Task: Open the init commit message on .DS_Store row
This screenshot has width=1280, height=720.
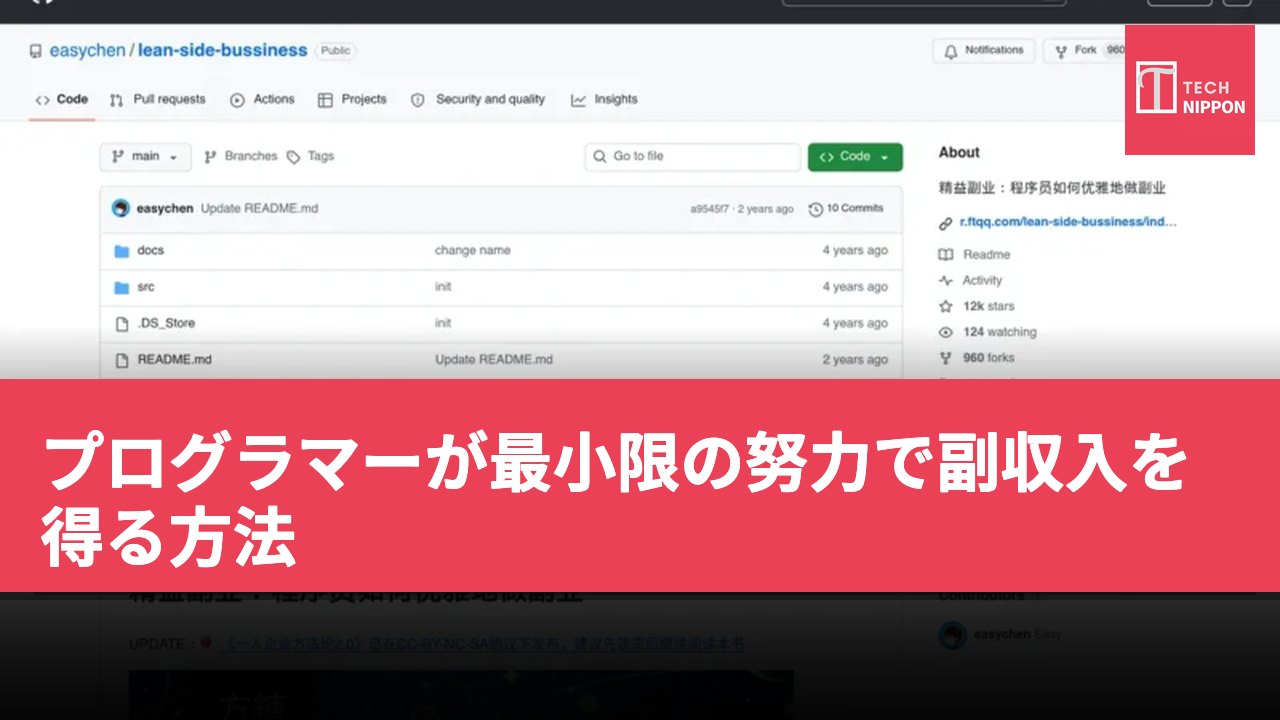Action: pyautogui.click(x=443, y=323)
